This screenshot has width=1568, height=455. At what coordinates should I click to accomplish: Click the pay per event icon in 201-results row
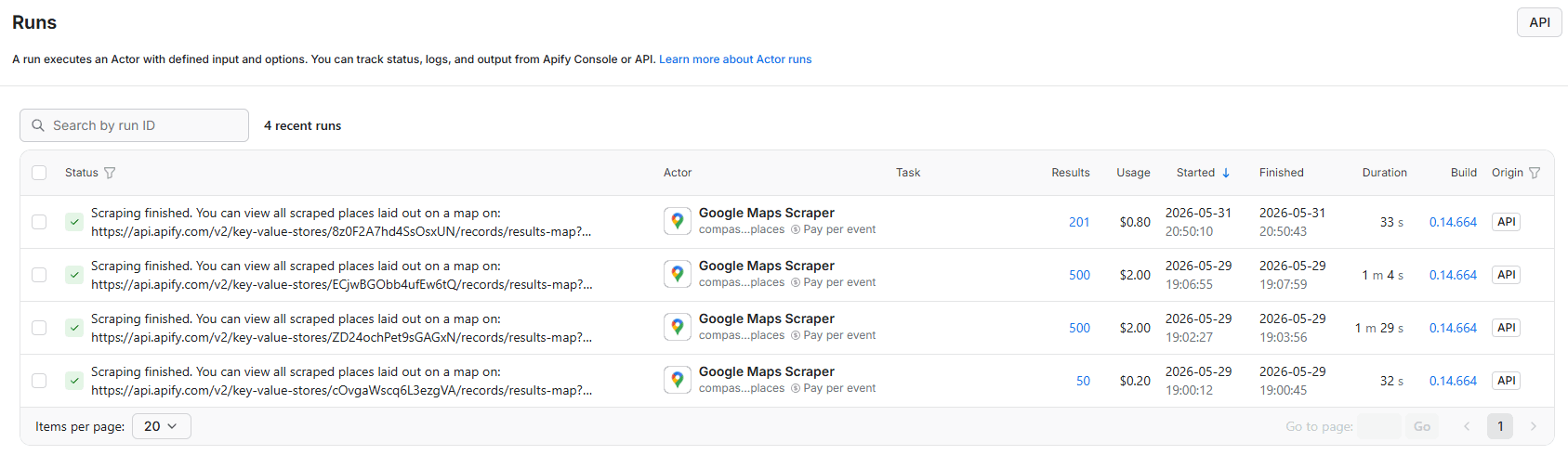[796, 230]
